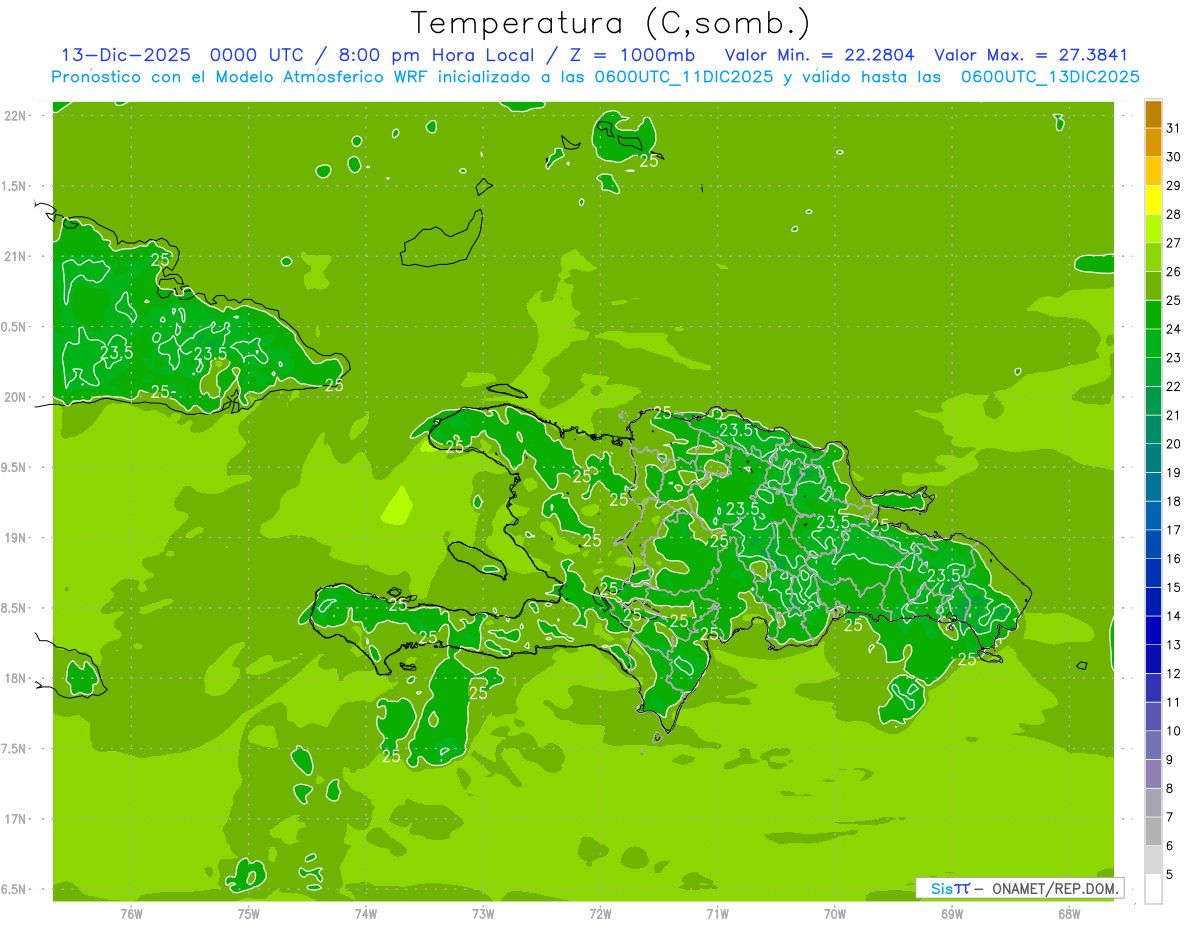The image size is (1200, 927).
Task: Click the dark orange swatch above 31
Action: 1153,114
